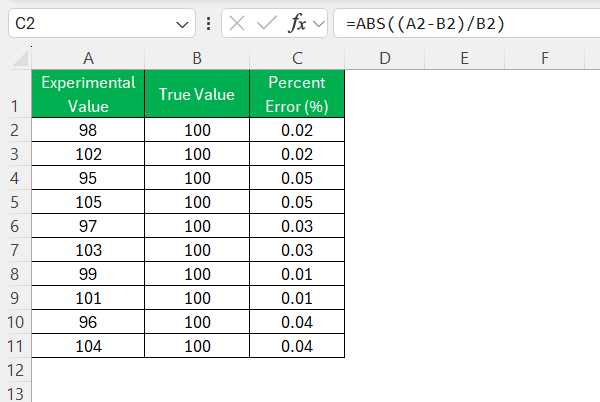Image resolution: width=600 pixels, height=402 pixels.
Task: Select cell A7 containing 103
Action: (x=88, y=250)
